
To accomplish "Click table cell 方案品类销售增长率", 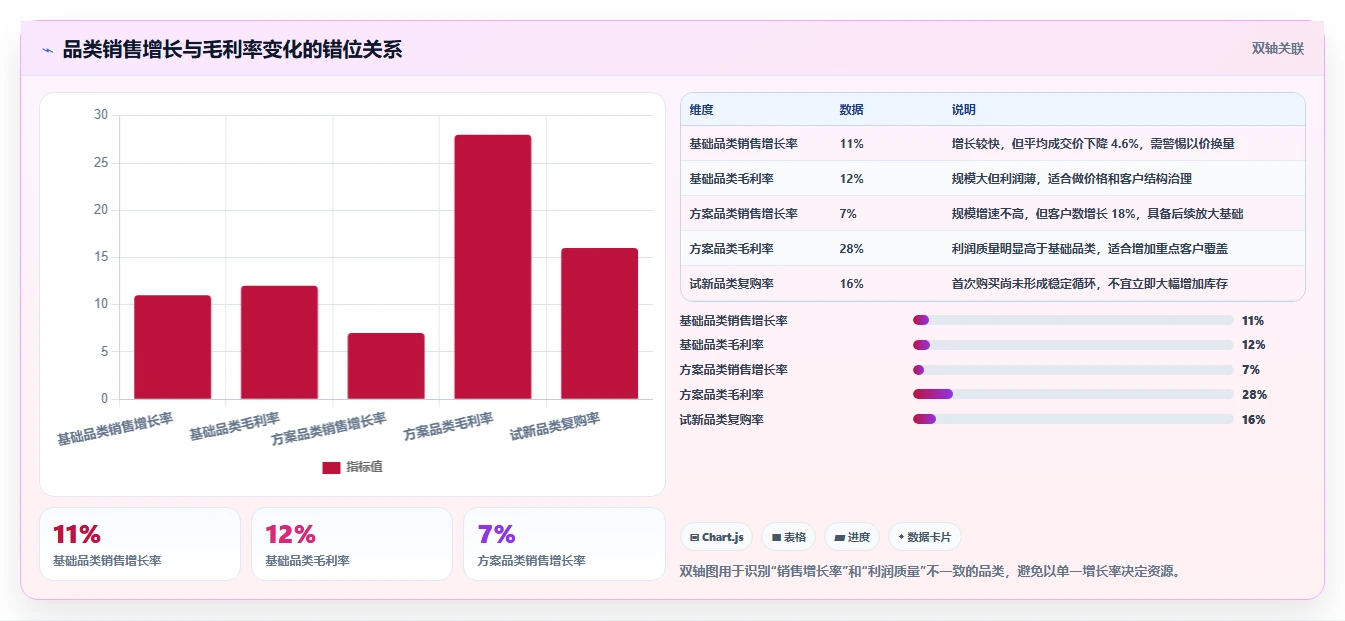I will [743, 214].
